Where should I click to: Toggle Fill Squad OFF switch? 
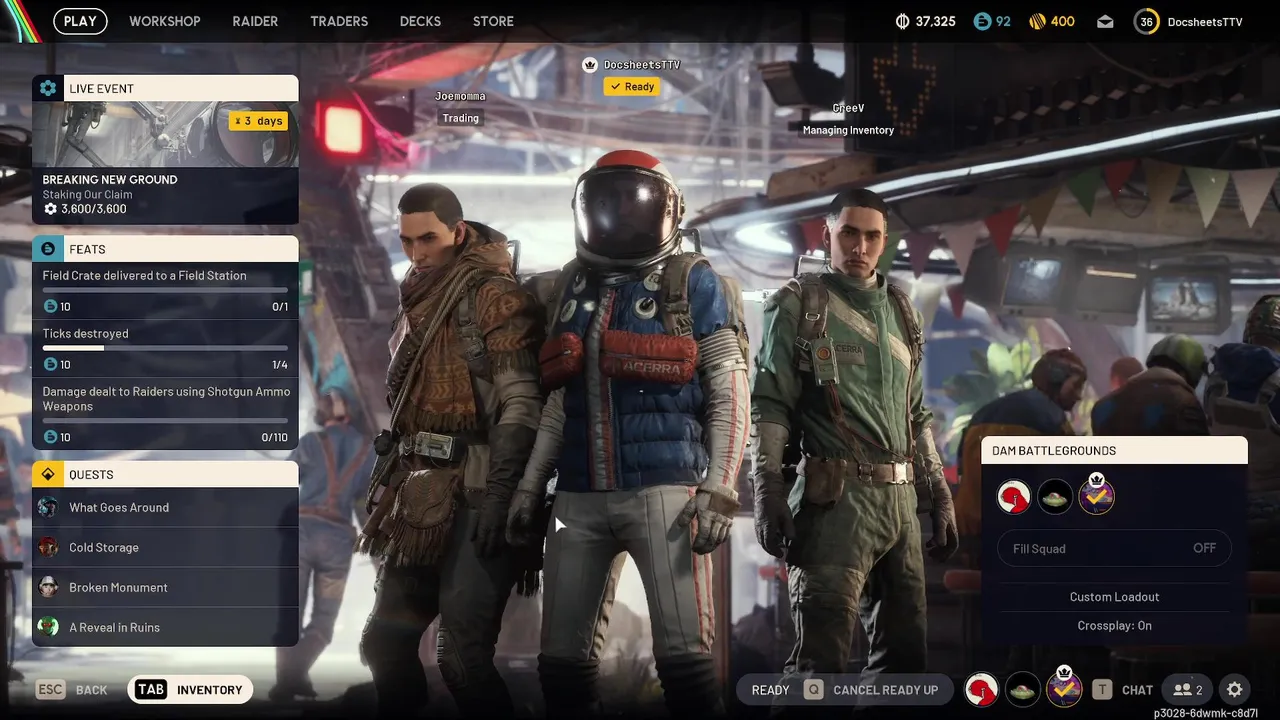(x=1114, y=548)
